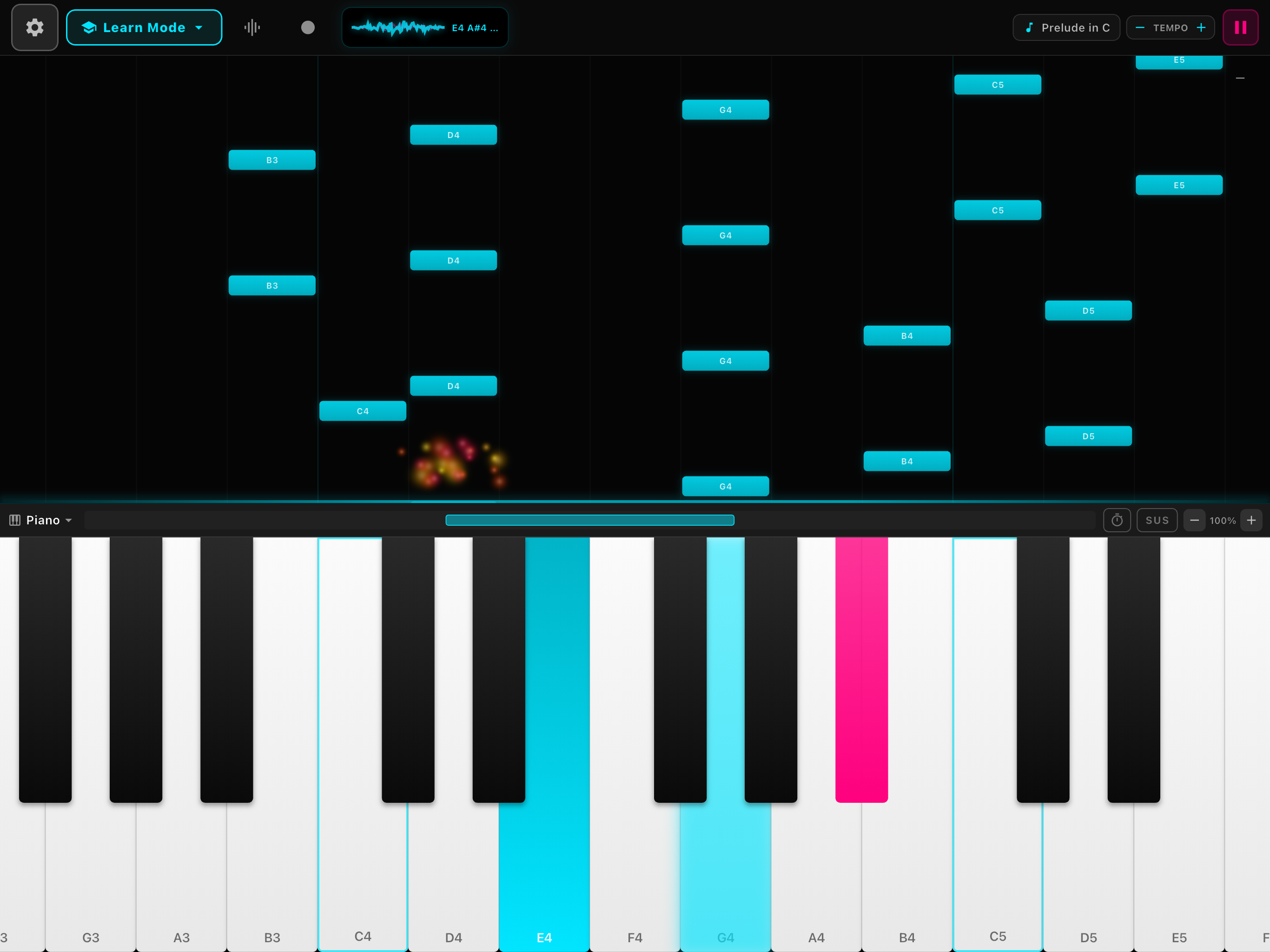Decrease tempo with the minus icon

(x=1140, y=27)
